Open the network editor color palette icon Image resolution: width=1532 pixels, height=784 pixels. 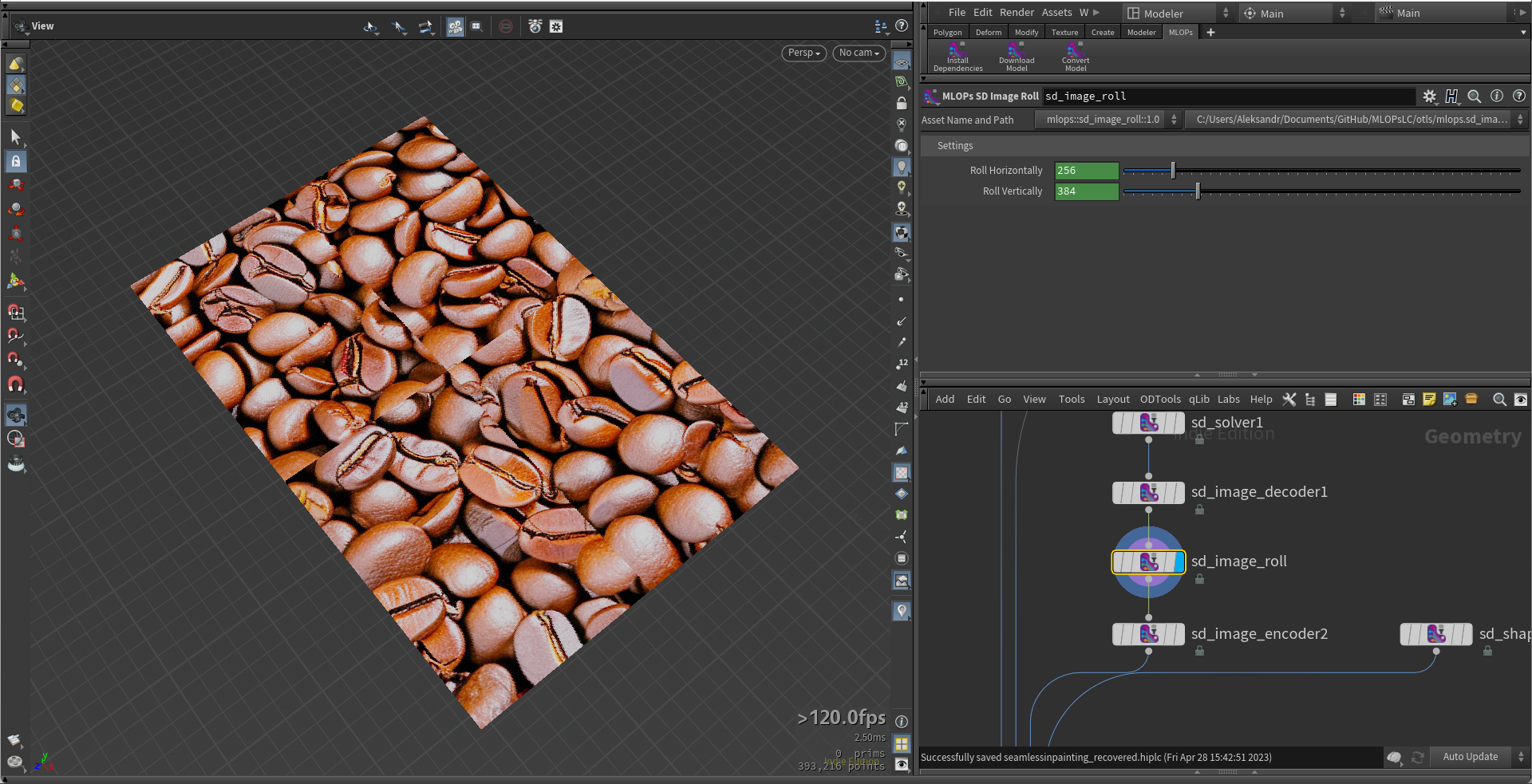[x=1359, y=400]
